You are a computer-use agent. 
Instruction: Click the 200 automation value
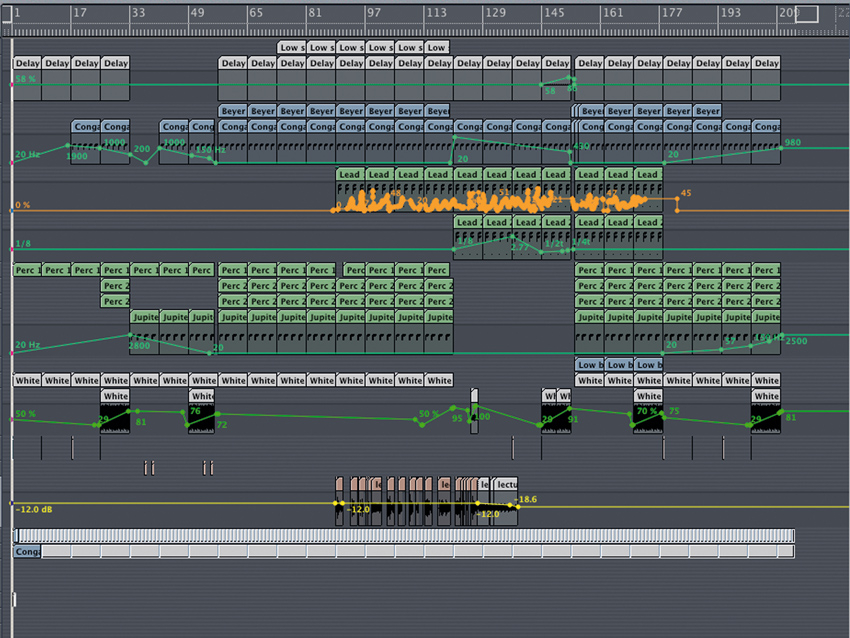coord(142,149)
